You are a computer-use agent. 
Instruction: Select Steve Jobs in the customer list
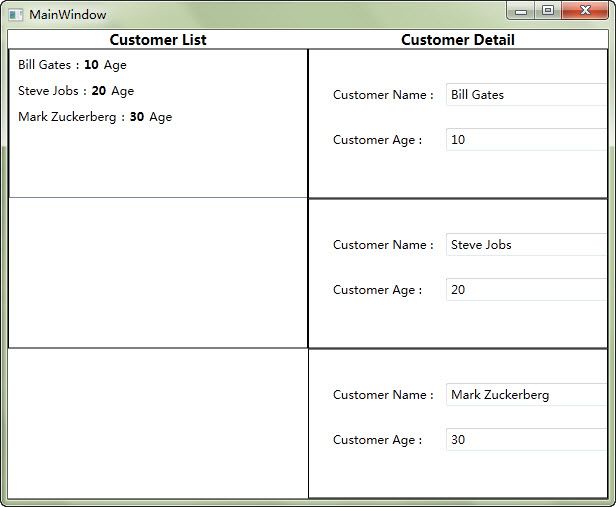click(76, 91)
